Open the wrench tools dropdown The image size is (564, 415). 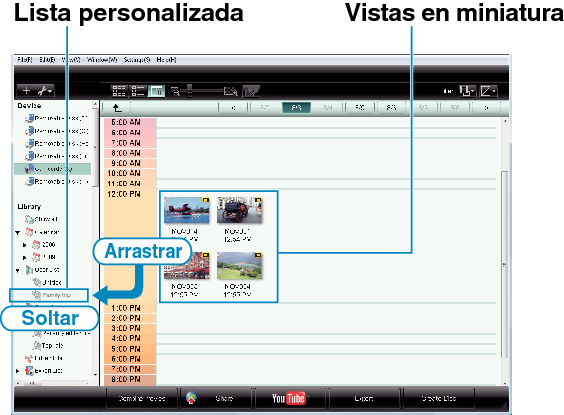45,91
